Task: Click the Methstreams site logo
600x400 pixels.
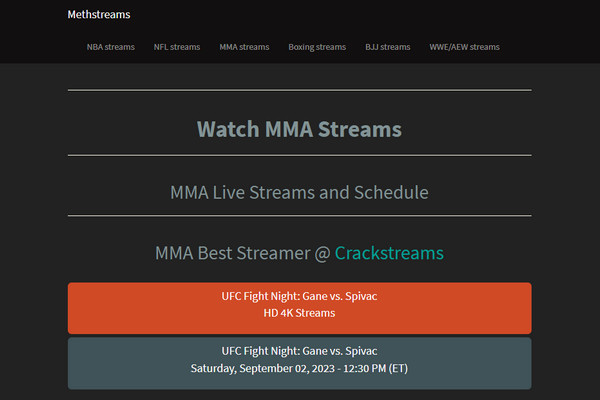Action: [x=99, y=15]
